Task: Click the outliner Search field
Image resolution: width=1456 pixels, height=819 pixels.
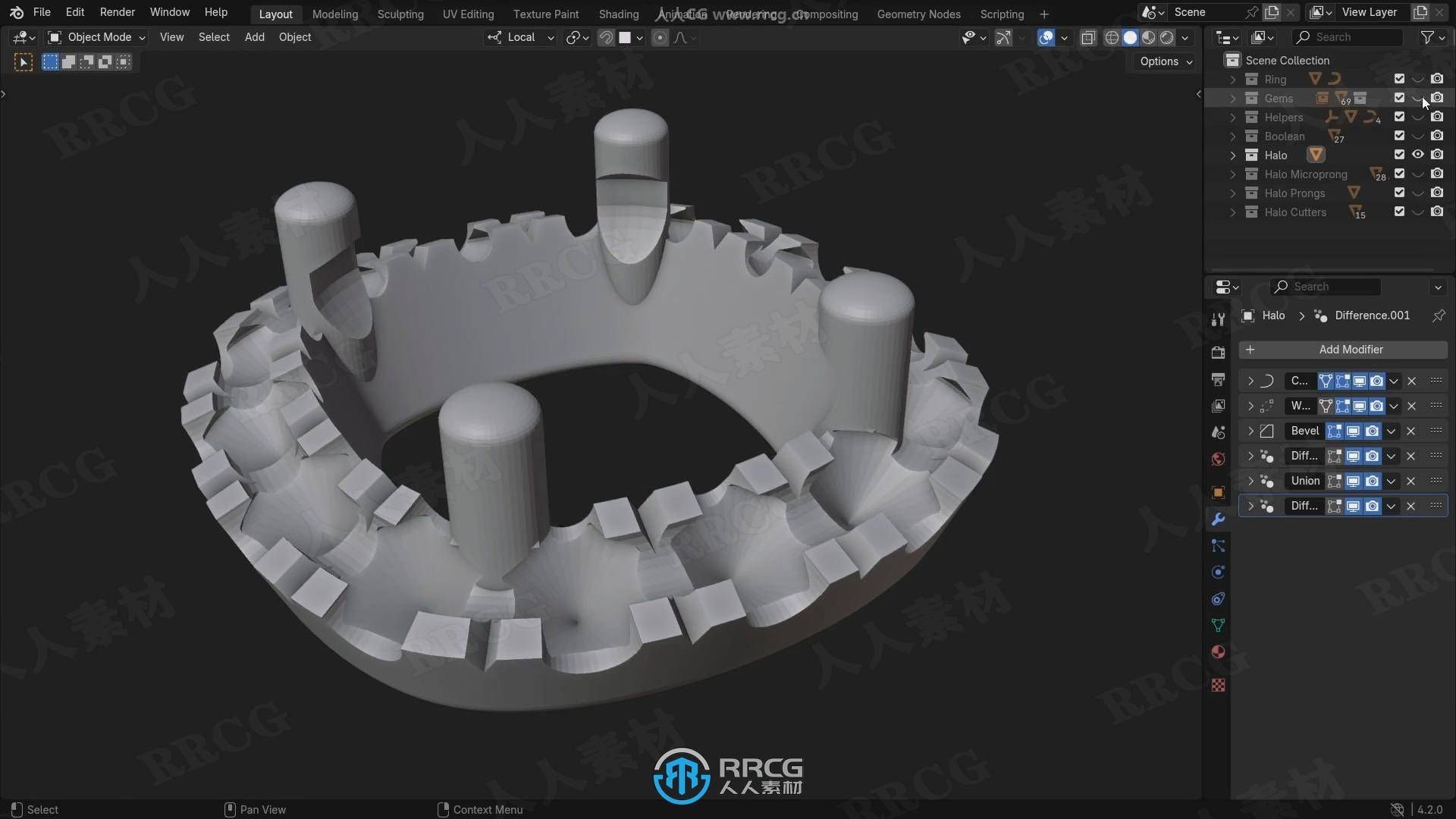Action: click(1348, 37)
